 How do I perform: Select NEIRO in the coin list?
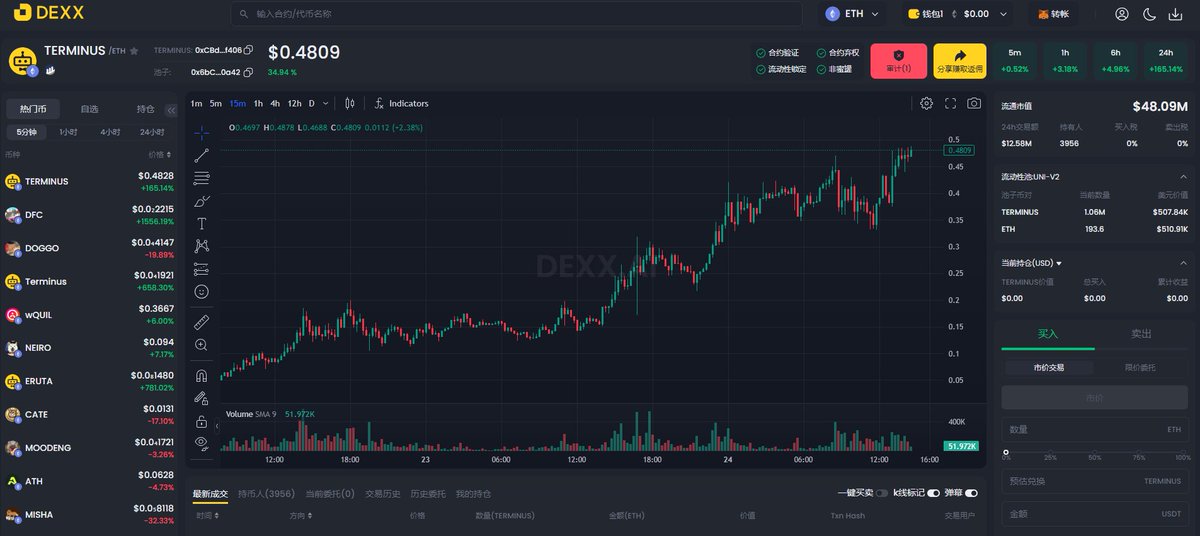tap(89, 348)
